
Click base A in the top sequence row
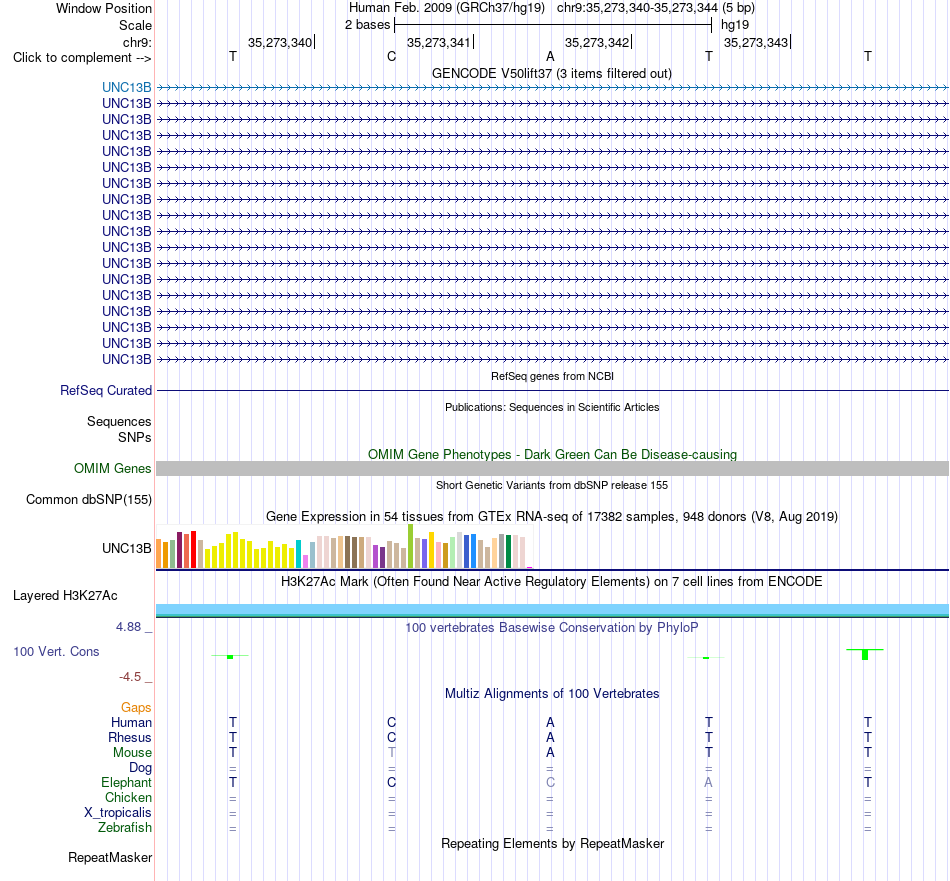coord(550,56)
